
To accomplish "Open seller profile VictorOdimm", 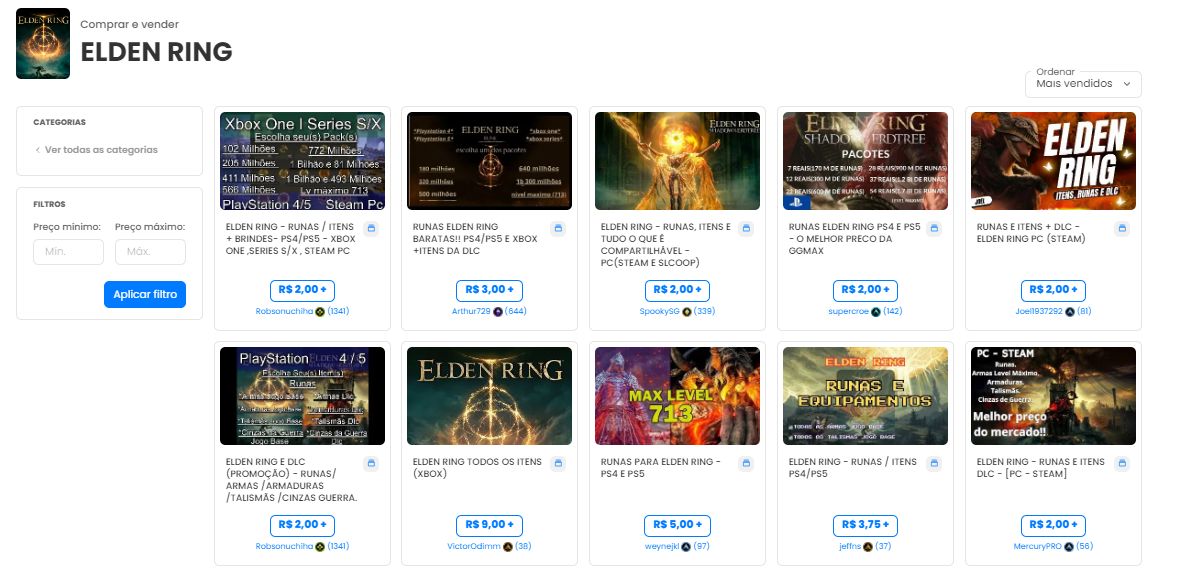I will (474, 546).
